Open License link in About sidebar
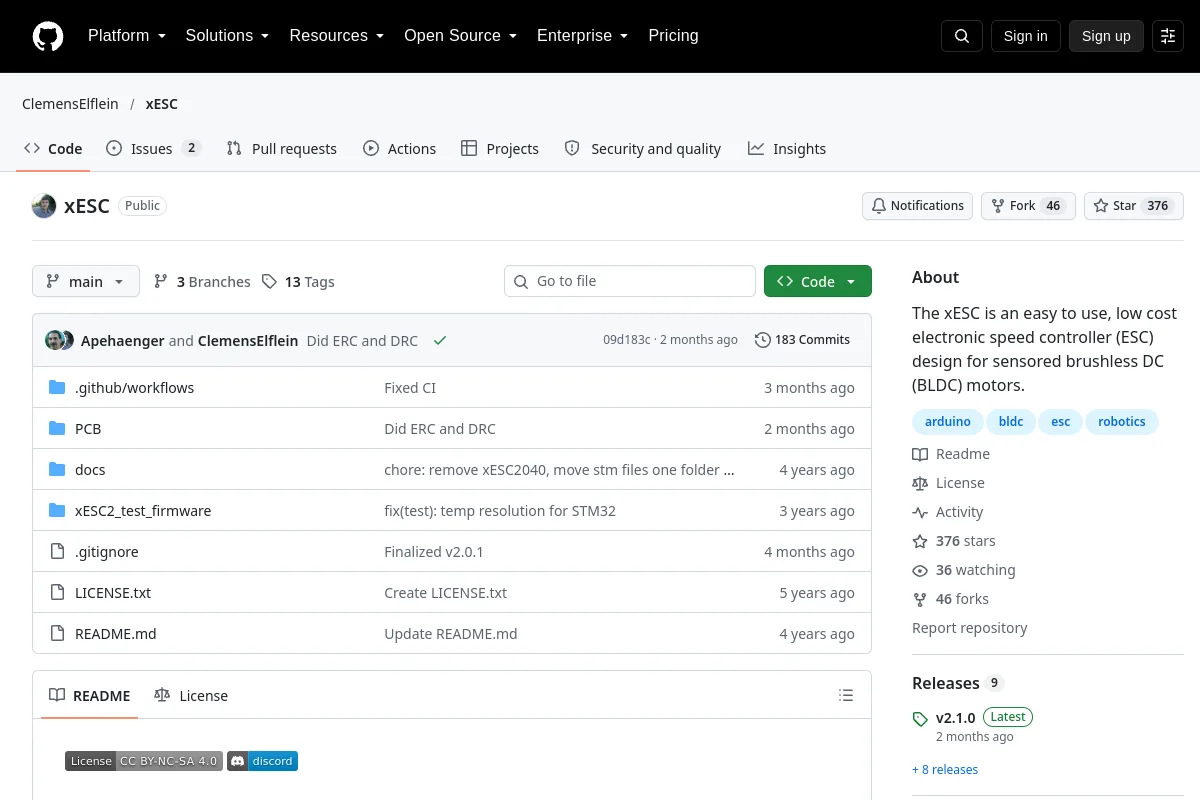 [x=949, y=483]
